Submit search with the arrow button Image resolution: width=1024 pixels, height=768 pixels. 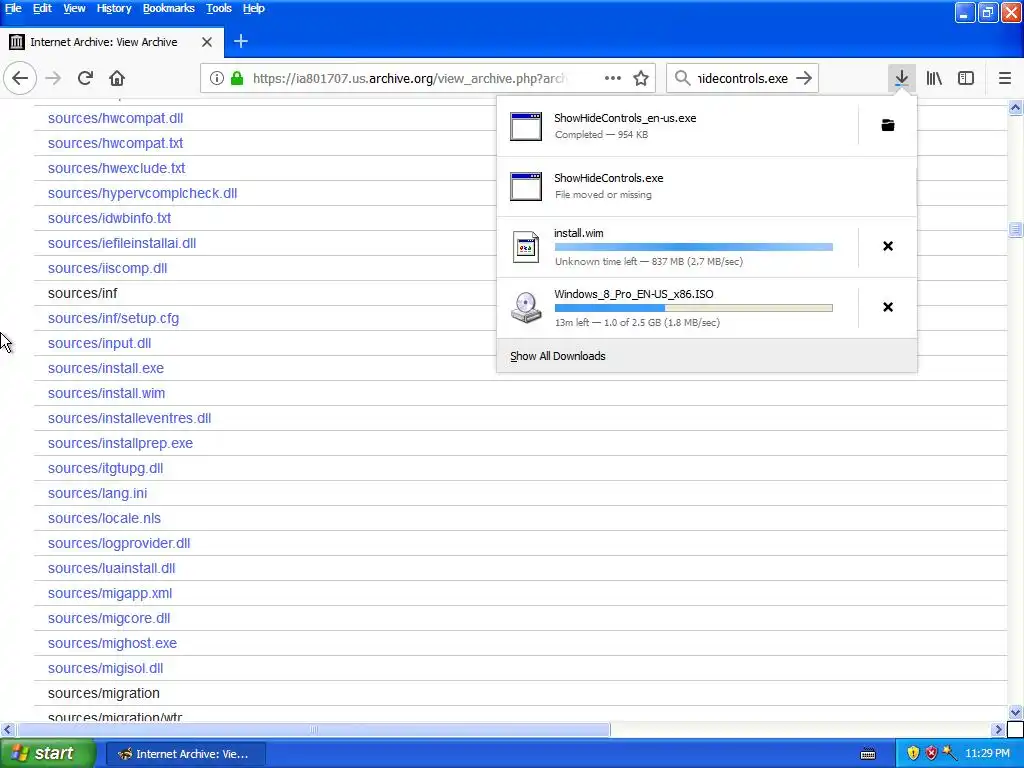(805, 78)
